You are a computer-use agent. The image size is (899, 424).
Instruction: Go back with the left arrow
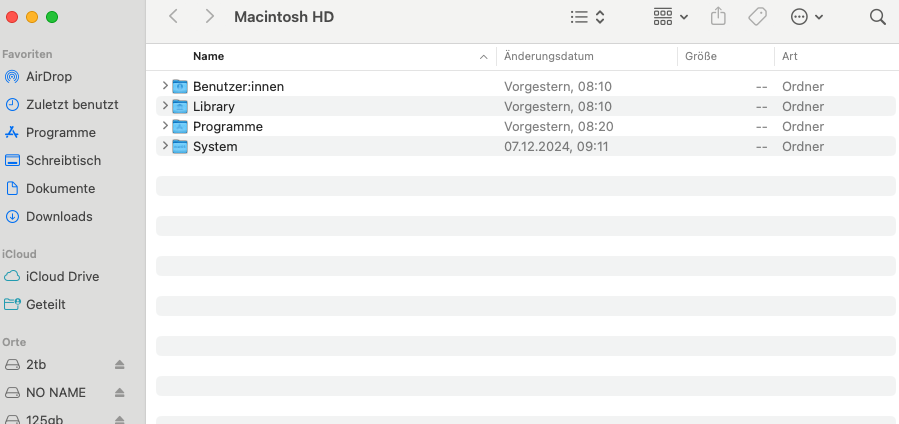(x=173, y=17)
